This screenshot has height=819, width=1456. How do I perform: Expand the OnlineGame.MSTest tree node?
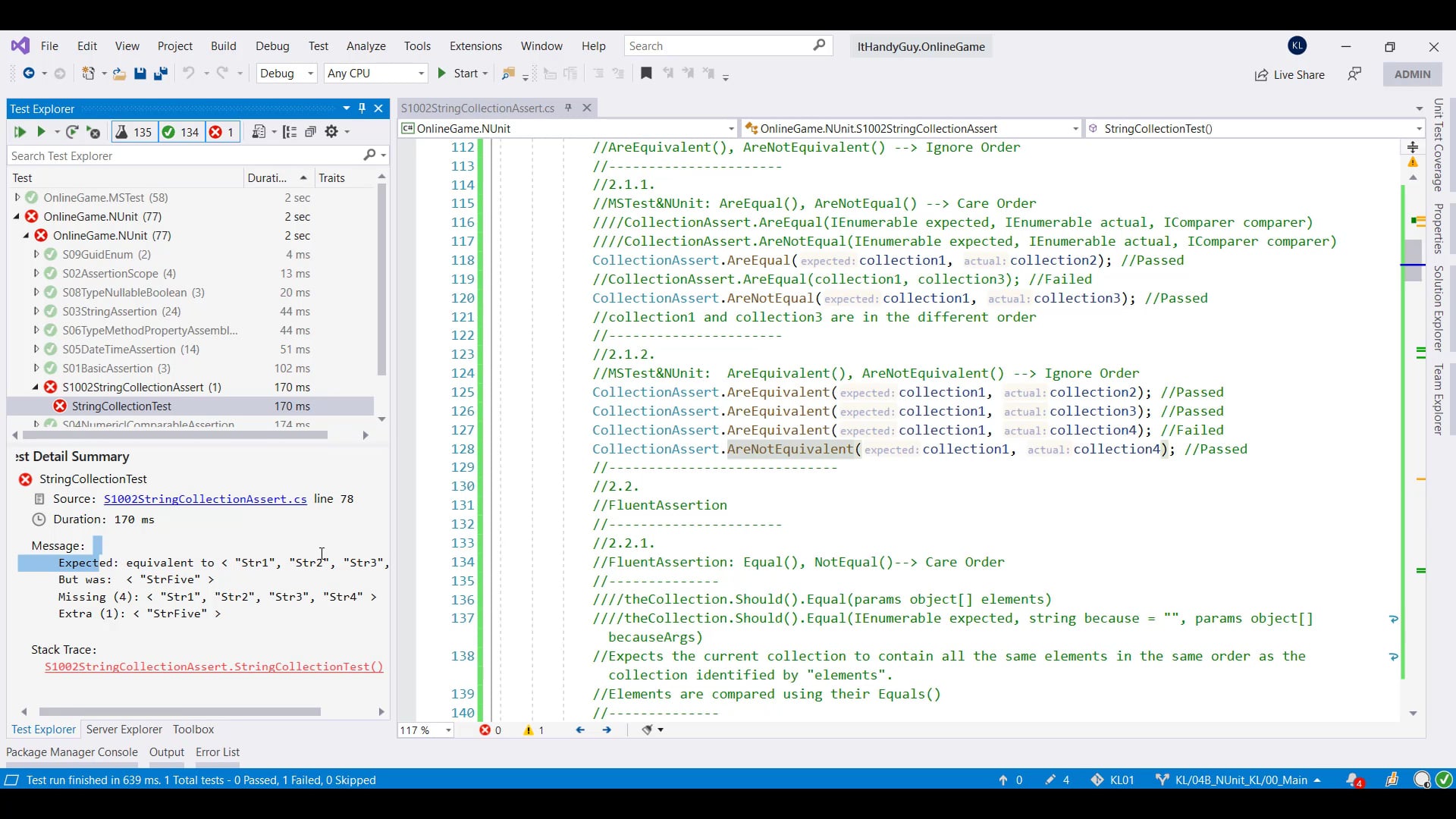(x=17, y=197)
